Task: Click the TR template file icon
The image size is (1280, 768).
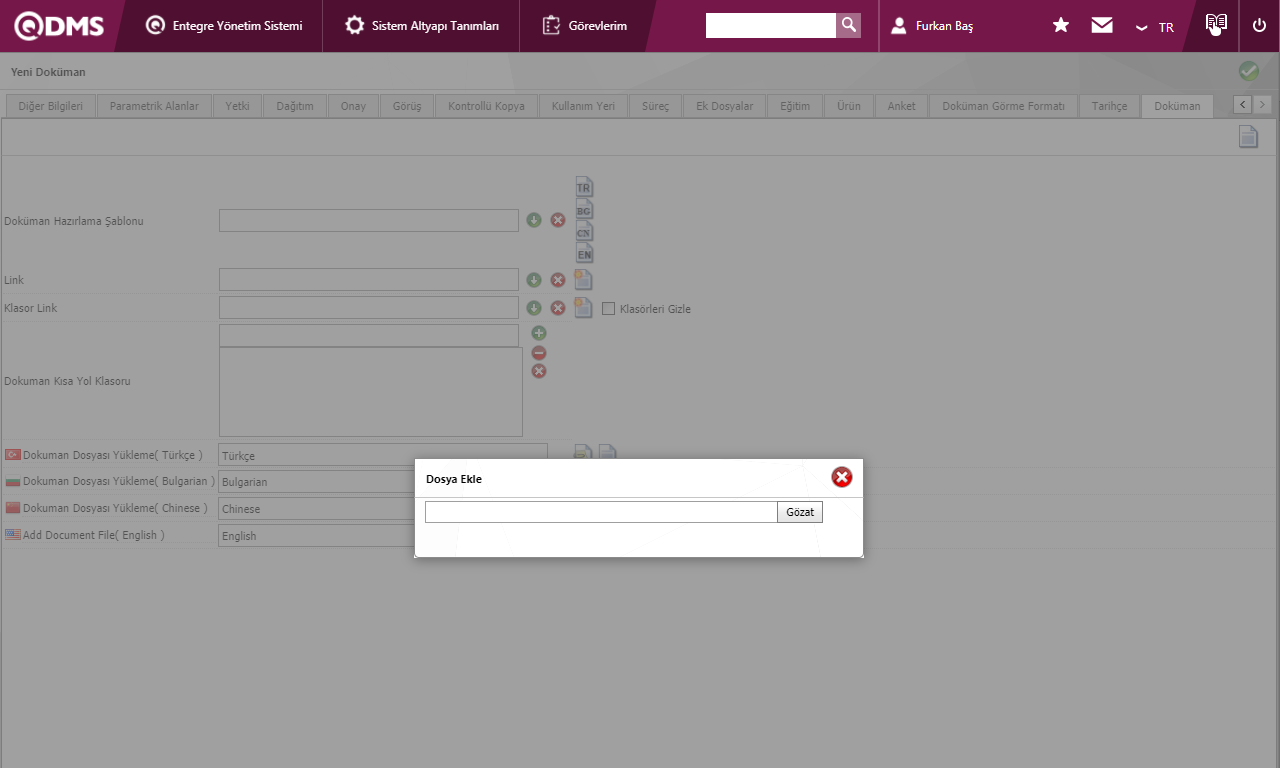Action: [584, 186]
